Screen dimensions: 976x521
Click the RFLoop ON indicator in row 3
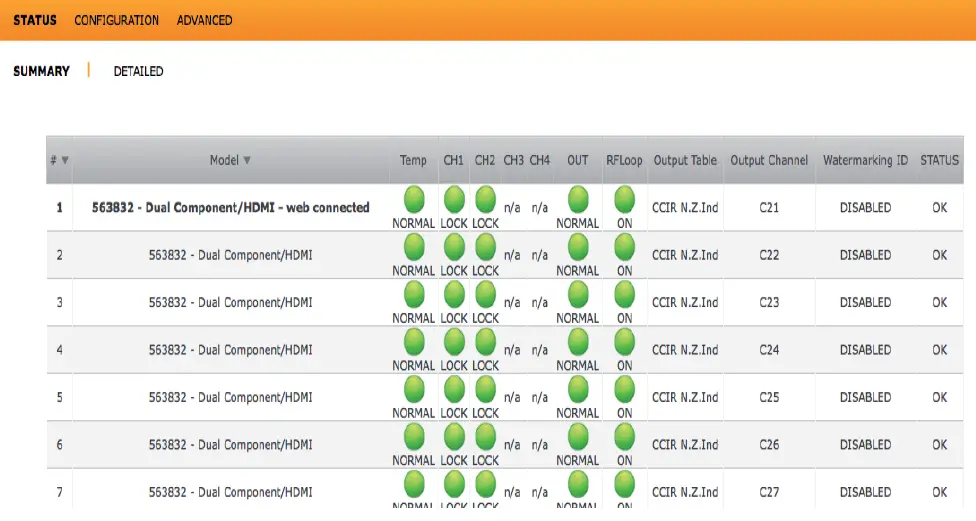click(624, 294)
